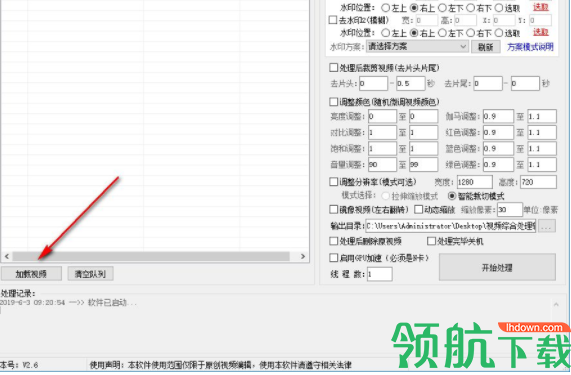Check 处理完毕关机

(x=431, y=241)
